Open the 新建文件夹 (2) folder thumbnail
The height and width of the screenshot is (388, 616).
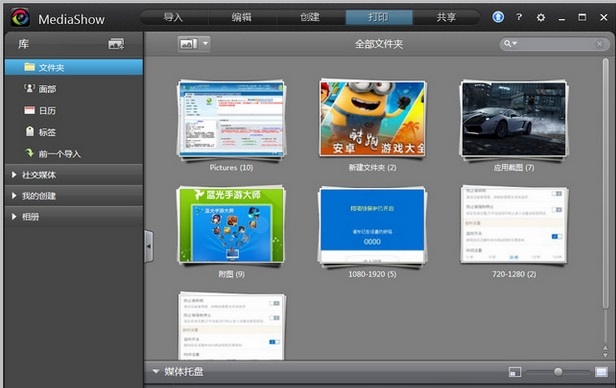click(x=372, y=119)
